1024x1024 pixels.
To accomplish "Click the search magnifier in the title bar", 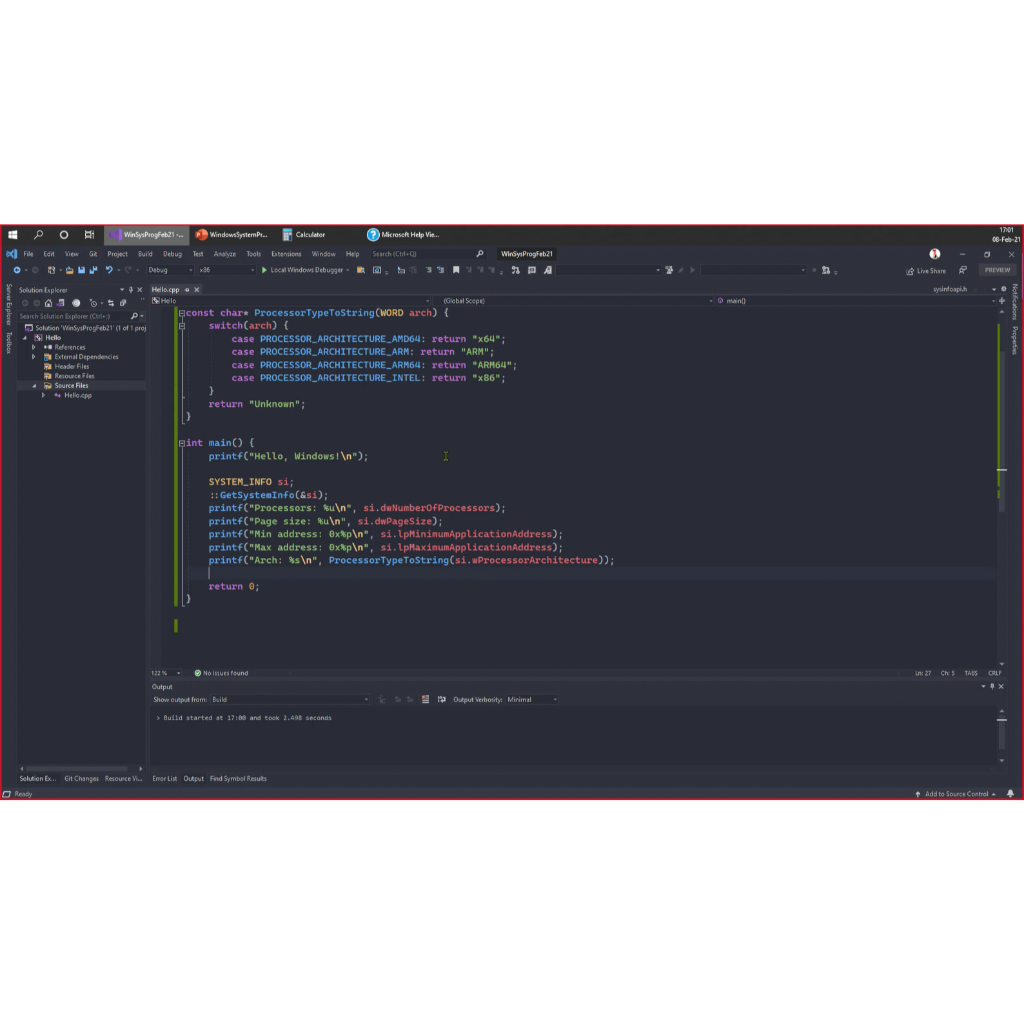I will (x=480, y=253).
